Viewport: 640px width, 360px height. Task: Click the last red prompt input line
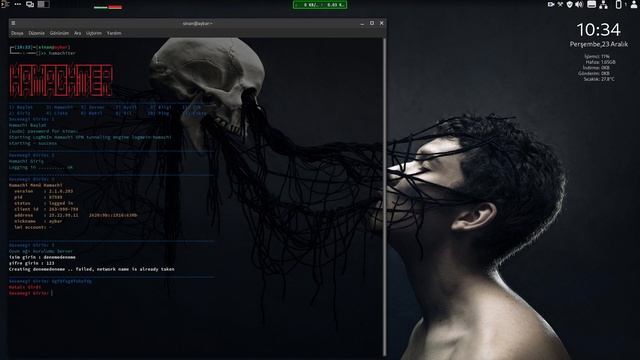coord(31,293)
